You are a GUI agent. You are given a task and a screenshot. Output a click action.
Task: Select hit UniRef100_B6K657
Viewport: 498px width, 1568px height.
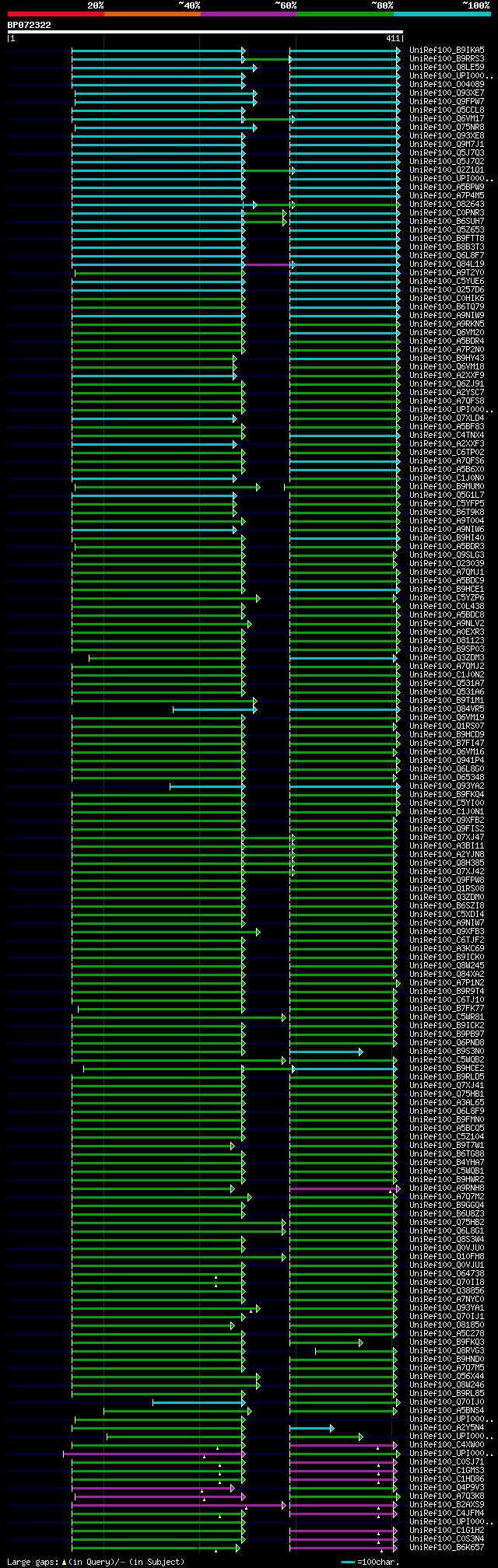(x=447, y=1547)
